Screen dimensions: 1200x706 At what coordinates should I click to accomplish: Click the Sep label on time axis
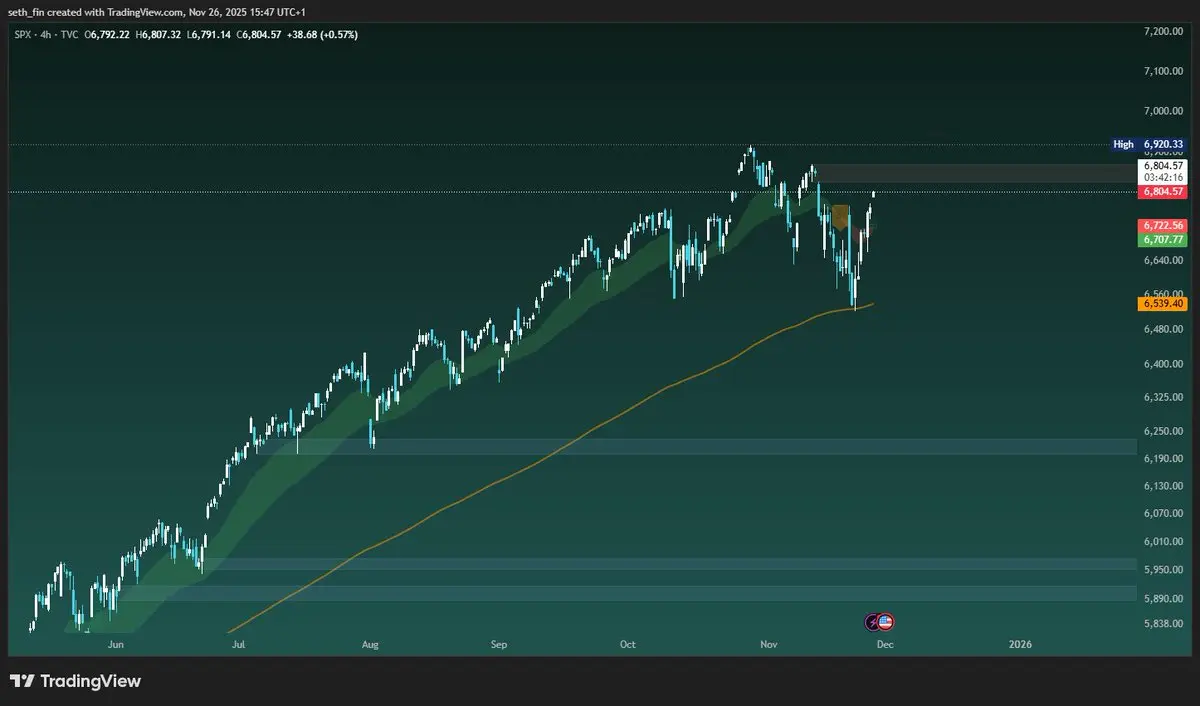(499, 645)
